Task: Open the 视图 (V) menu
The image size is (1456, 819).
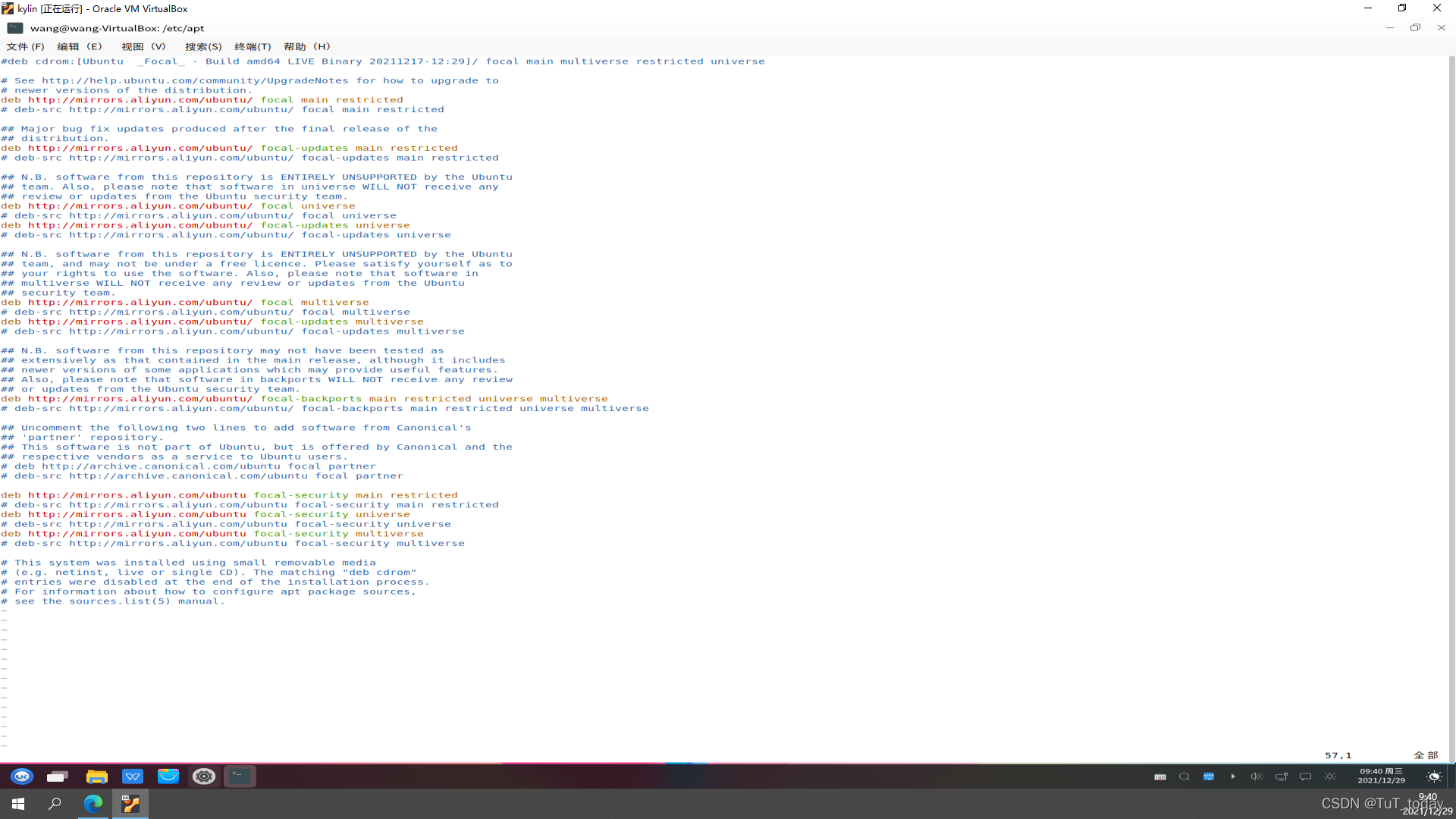Action: coord(143,46)
